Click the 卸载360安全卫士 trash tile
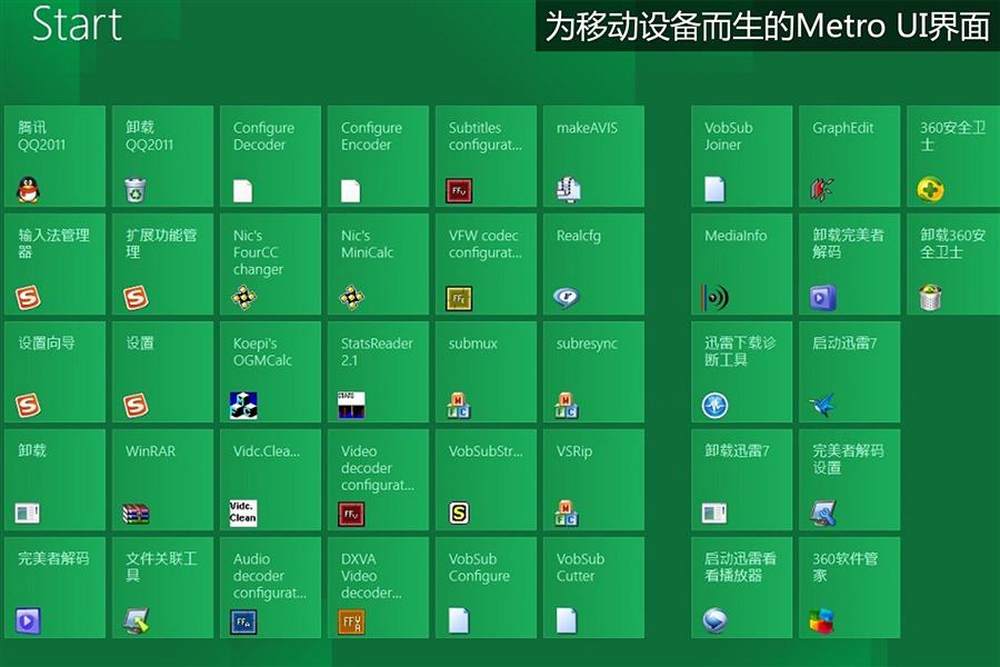 point(953,264)
